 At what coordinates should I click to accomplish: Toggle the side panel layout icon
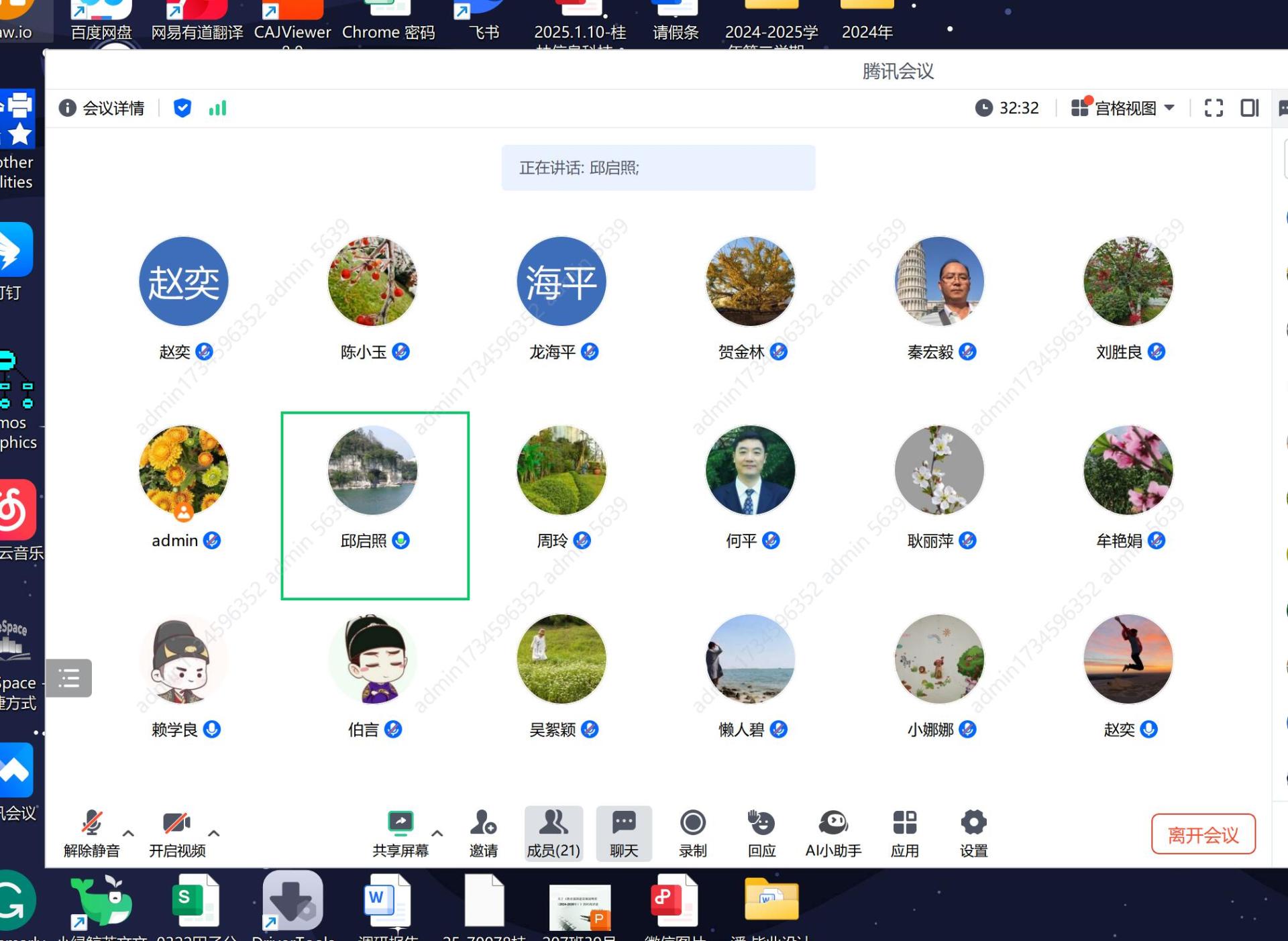click(x=1249, y=108)
